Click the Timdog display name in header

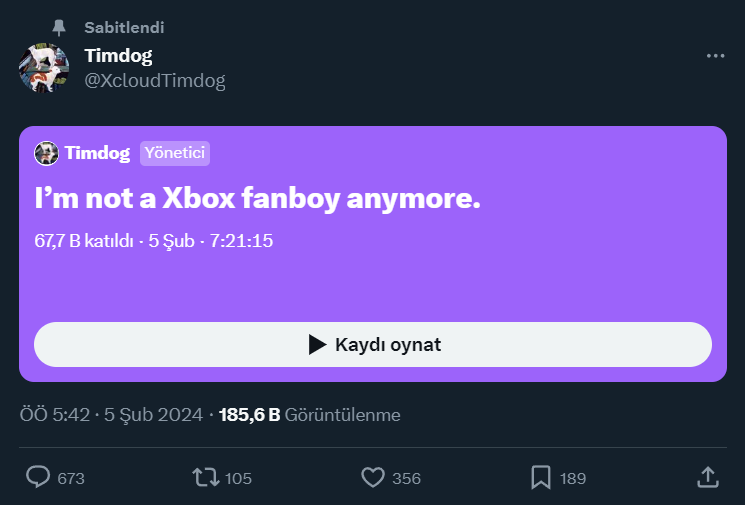coord(118,56)
